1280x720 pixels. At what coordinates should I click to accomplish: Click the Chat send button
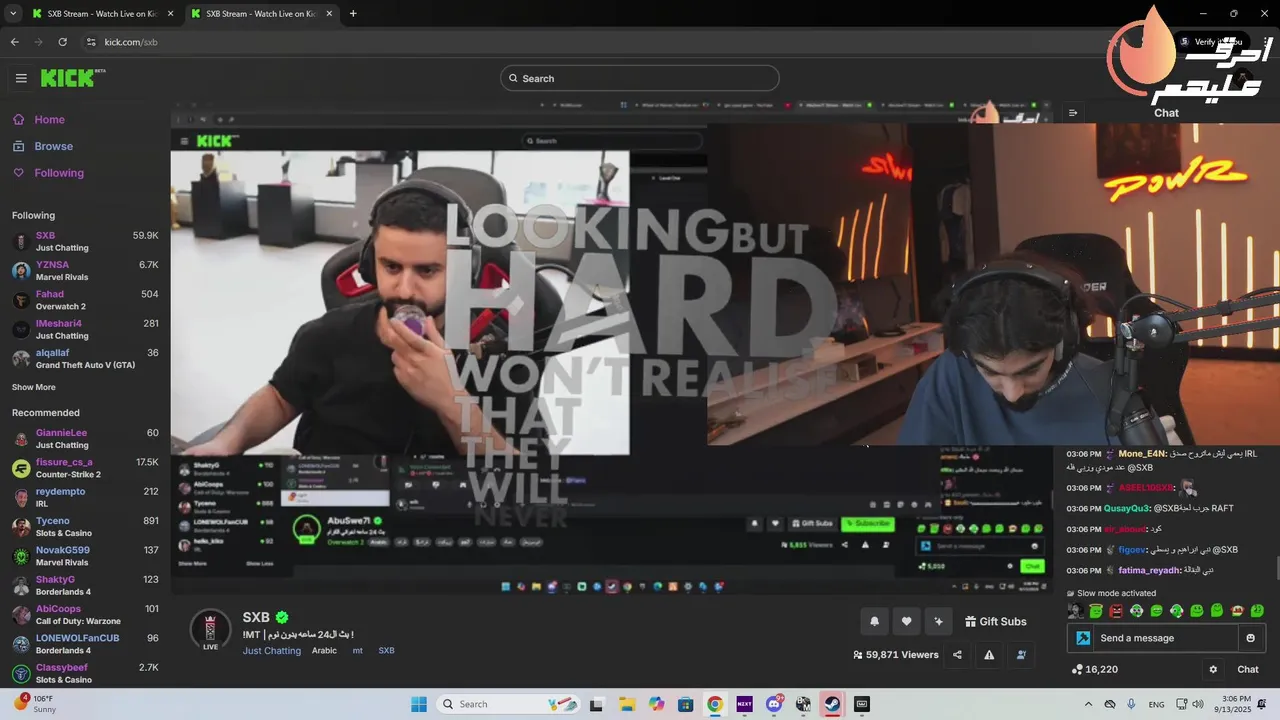[x=1248, y=670]
